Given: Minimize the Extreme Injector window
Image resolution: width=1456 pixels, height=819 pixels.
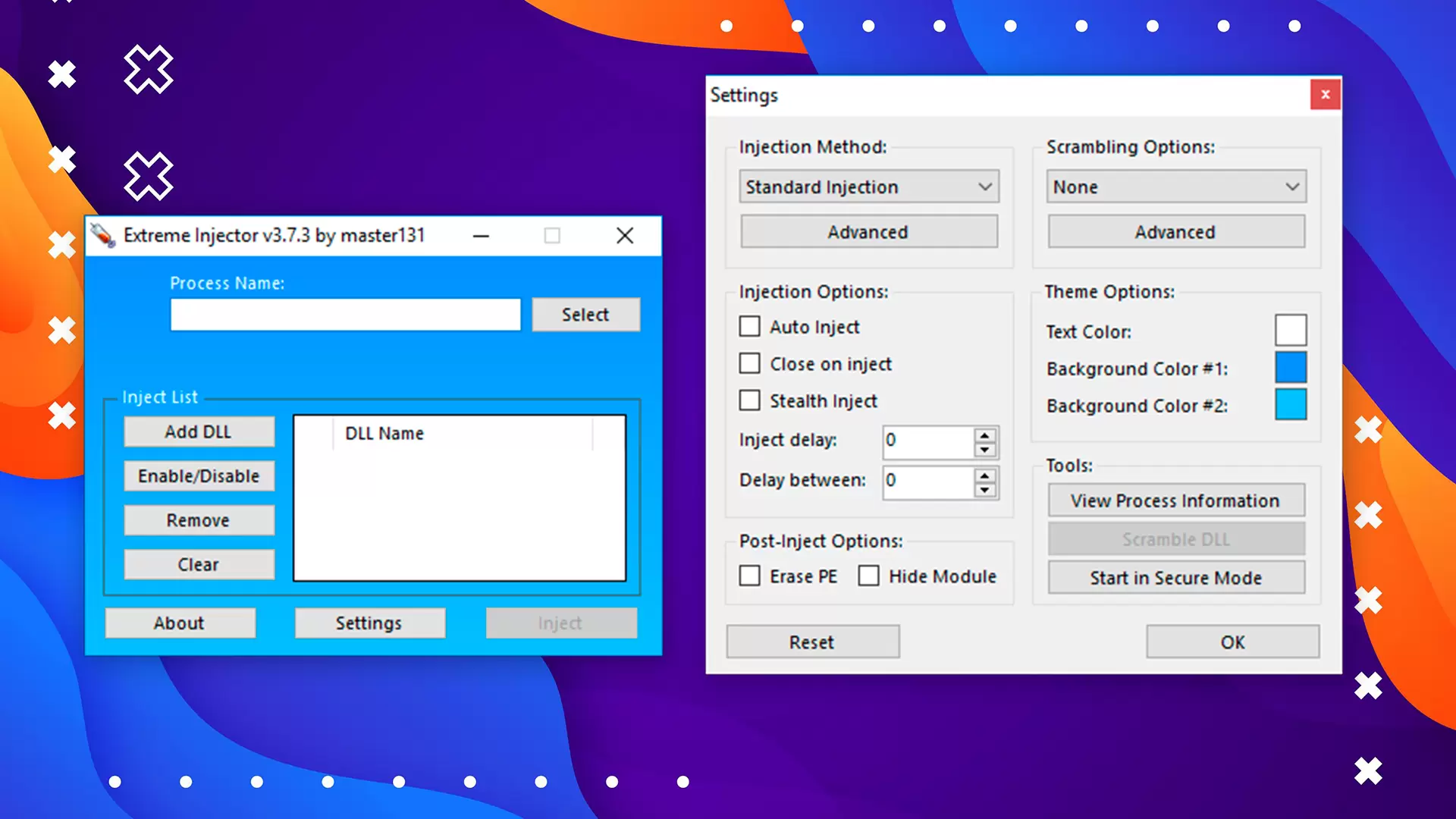Looking at the screenshot, I should point(481,236).
